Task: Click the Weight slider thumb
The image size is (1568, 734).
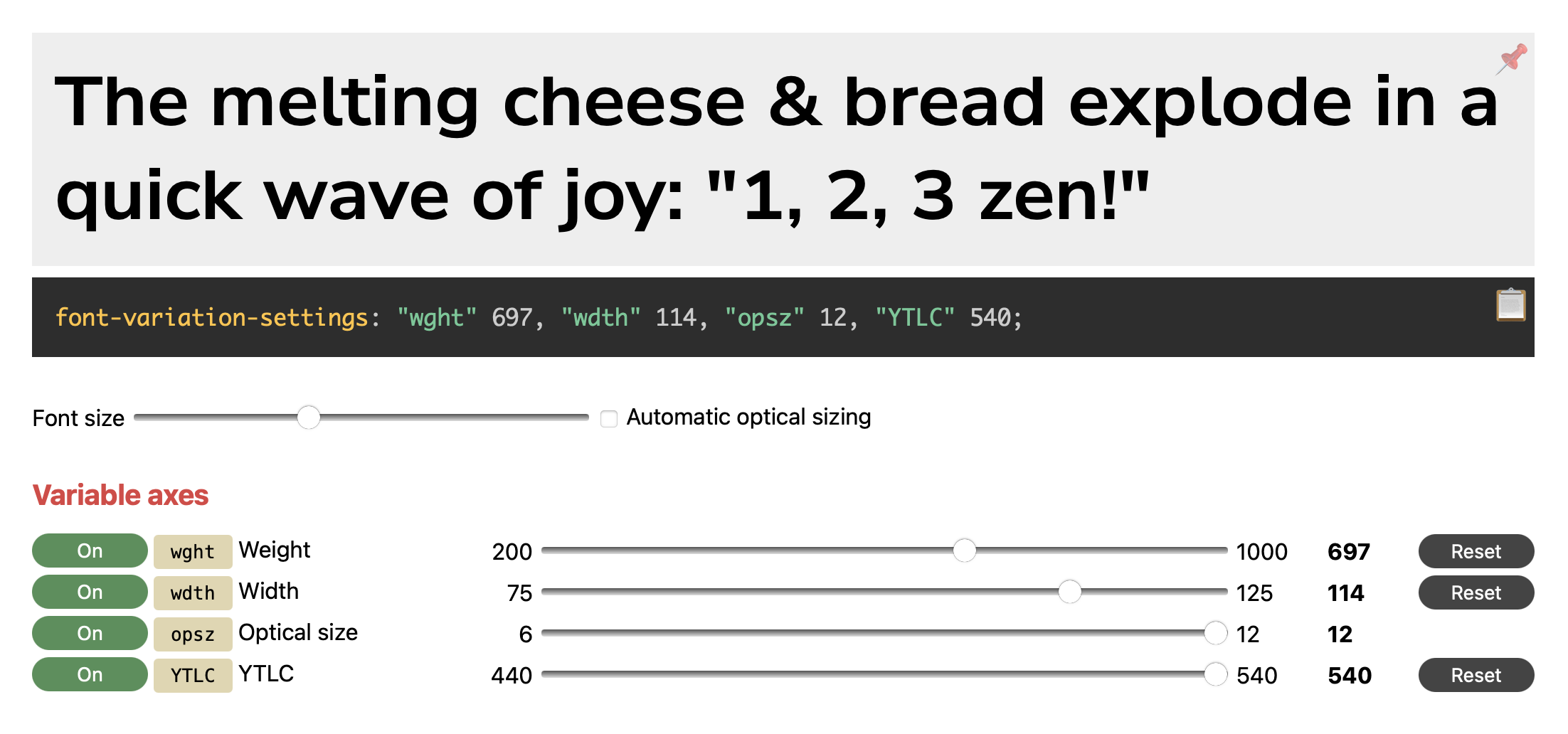Action: point(964,550)
